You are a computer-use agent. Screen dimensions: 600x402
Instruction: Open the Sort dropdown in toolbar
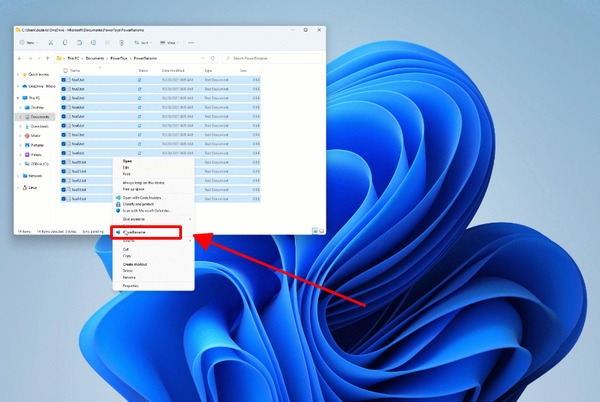click(x=143, y=43)
